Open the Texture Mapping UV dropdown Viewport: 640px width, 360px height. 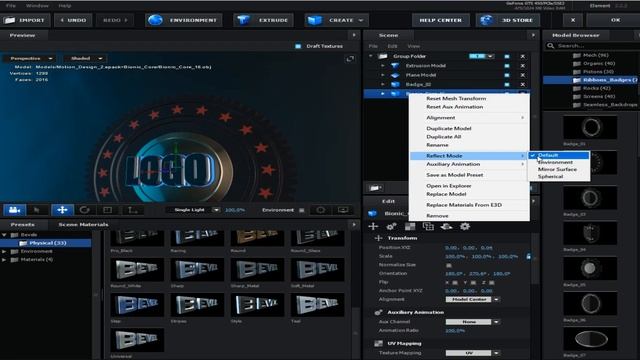click(472, 353)
